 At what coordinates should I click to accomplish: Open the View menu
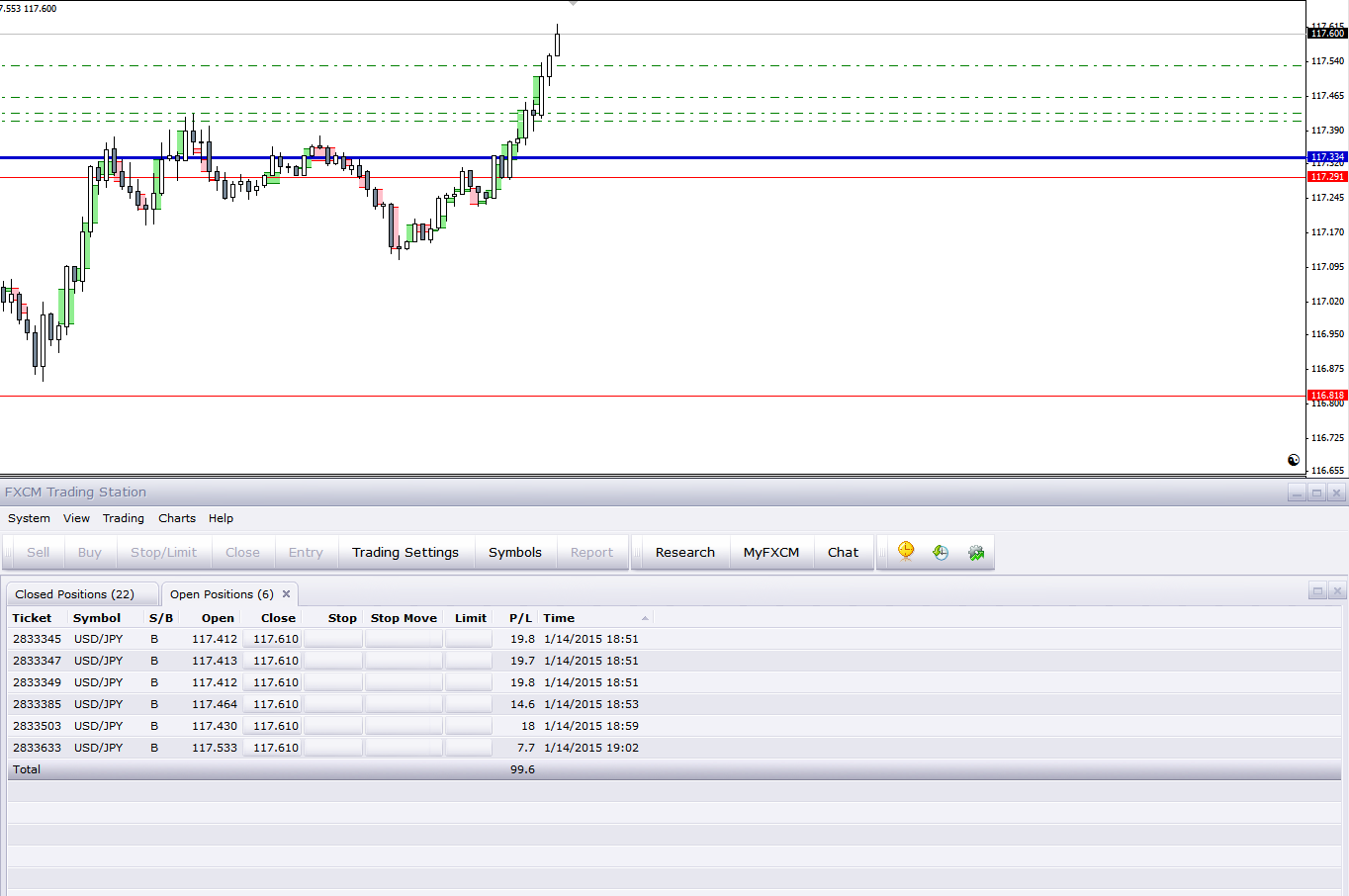pyautogui.click(x=76, y=518)
